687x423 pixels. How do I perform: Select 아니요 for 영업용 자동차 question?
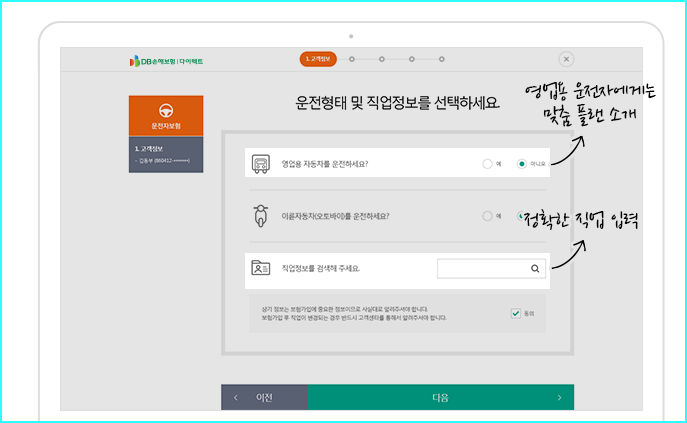point(521,164)
